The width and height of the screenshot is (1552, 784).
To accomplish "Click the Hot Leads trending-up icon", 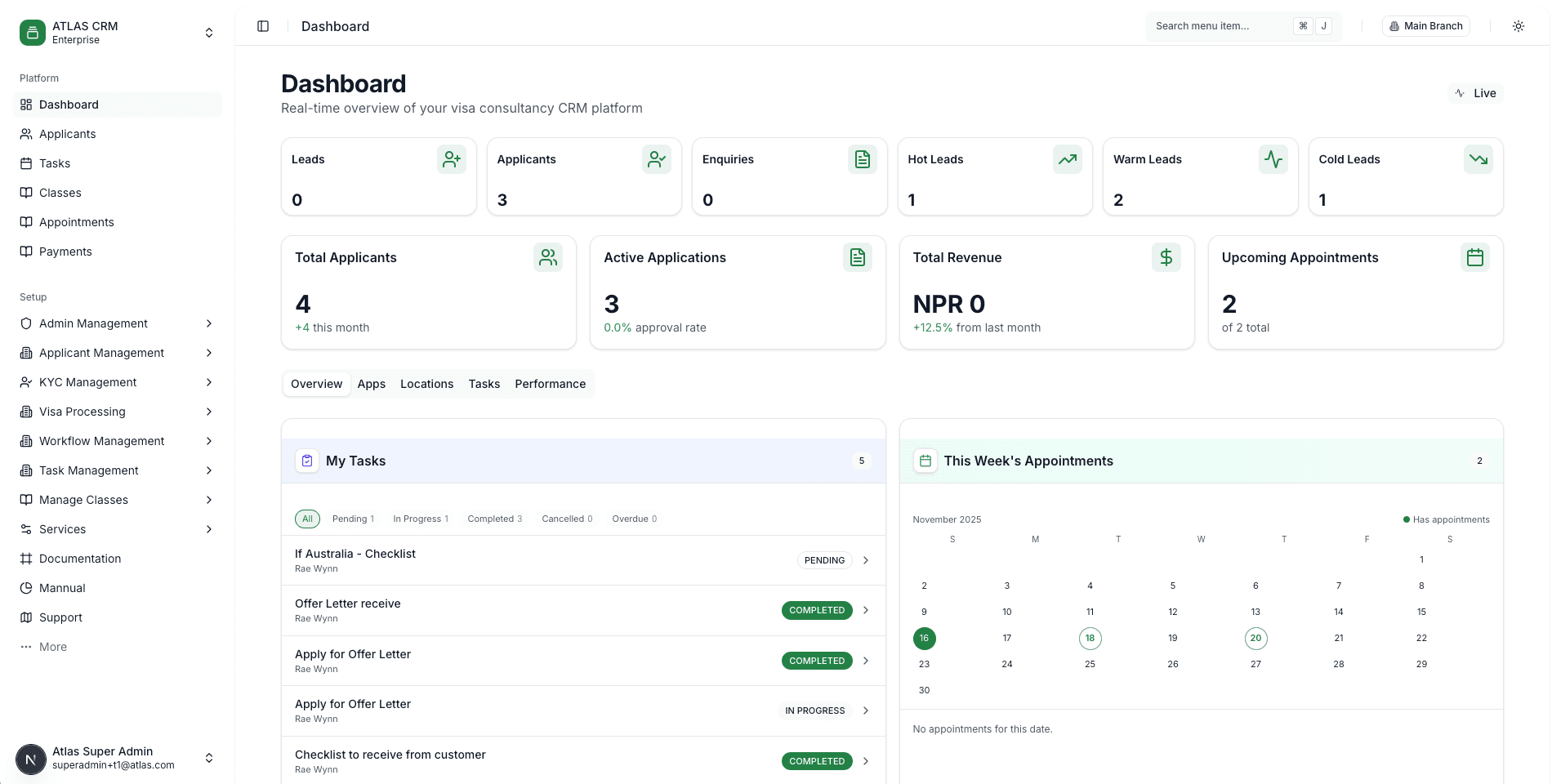I will 1068,159.
